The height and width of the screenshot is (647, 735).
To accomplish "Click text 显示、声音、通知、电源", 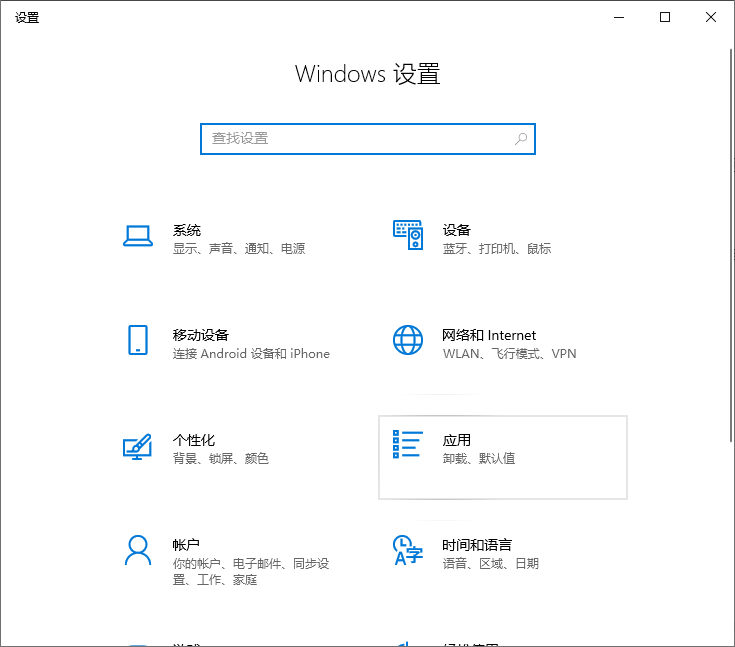I will [x=239, y=248].
